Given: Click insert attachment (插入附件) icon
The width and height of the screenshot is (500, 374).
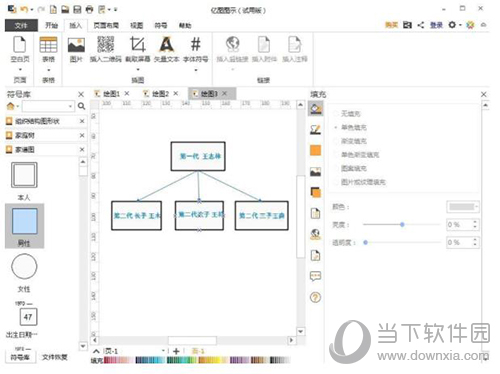Looking at the screenshot, I should [x=264, y=45].
